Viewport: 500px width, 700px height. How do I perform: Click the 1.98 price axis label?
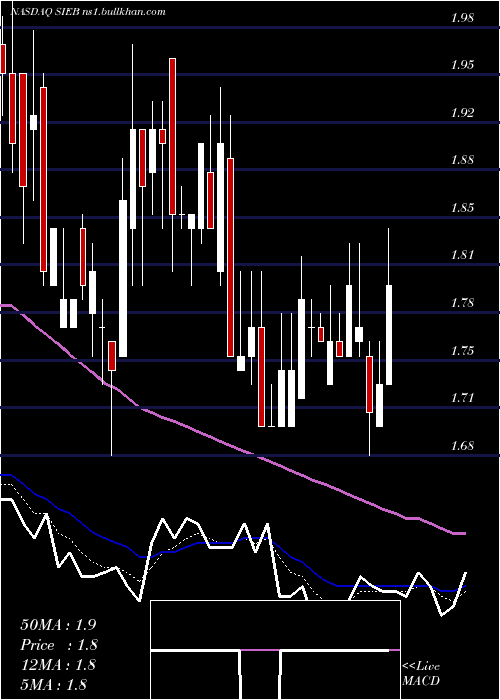coord(462,18)
